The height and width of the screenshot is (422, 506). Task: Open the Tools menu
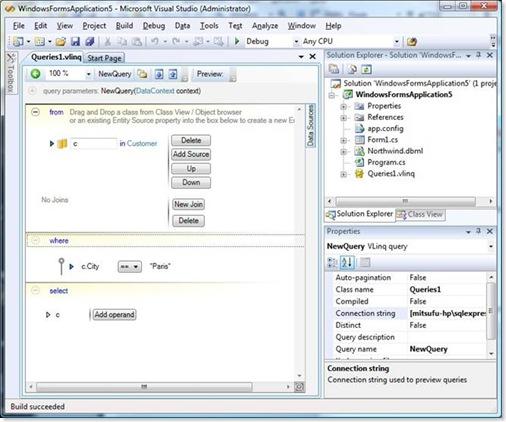pyautogui.click(x=209, y=26)
